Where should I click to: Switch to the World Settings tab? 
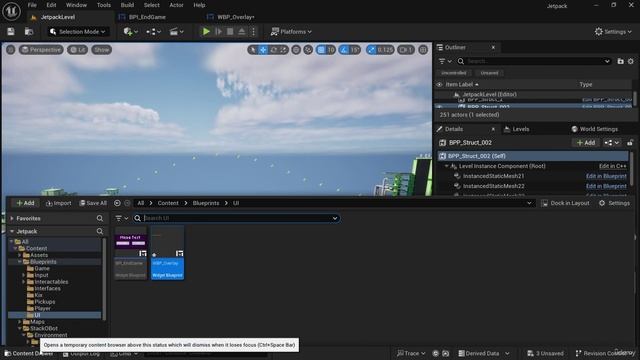(x=594, y=129)
